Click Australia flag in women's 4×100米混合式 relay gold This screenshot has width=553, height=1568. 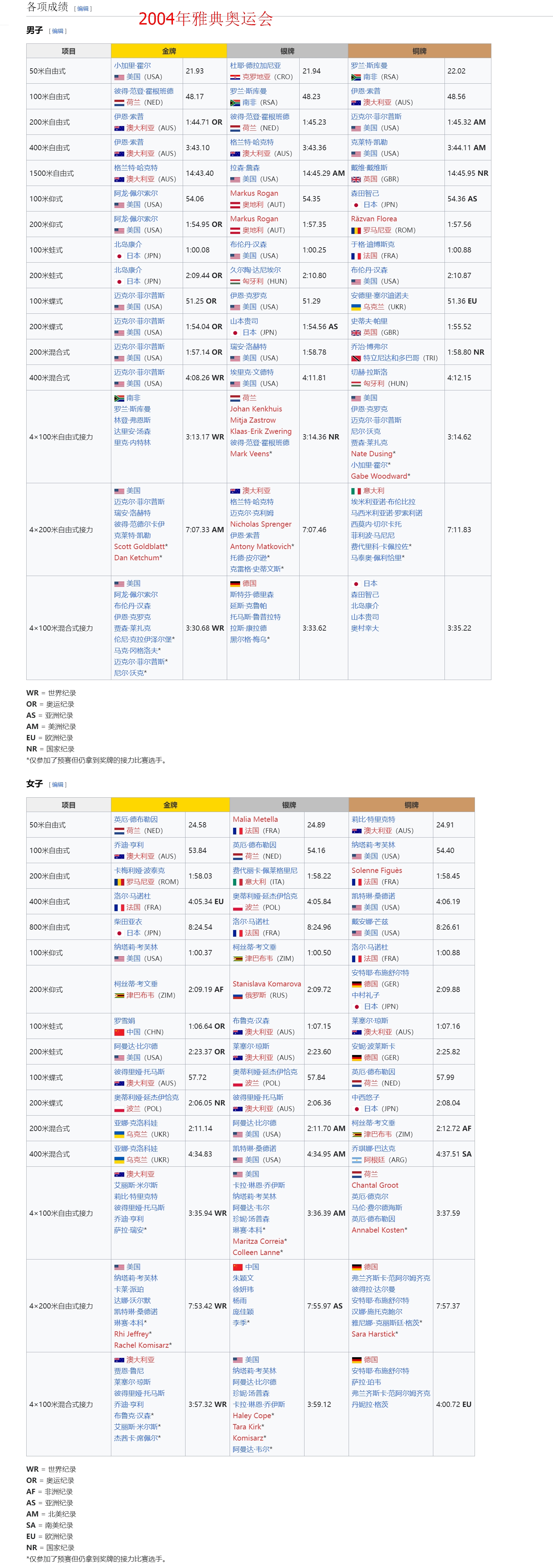click(x=119, y=1360)
